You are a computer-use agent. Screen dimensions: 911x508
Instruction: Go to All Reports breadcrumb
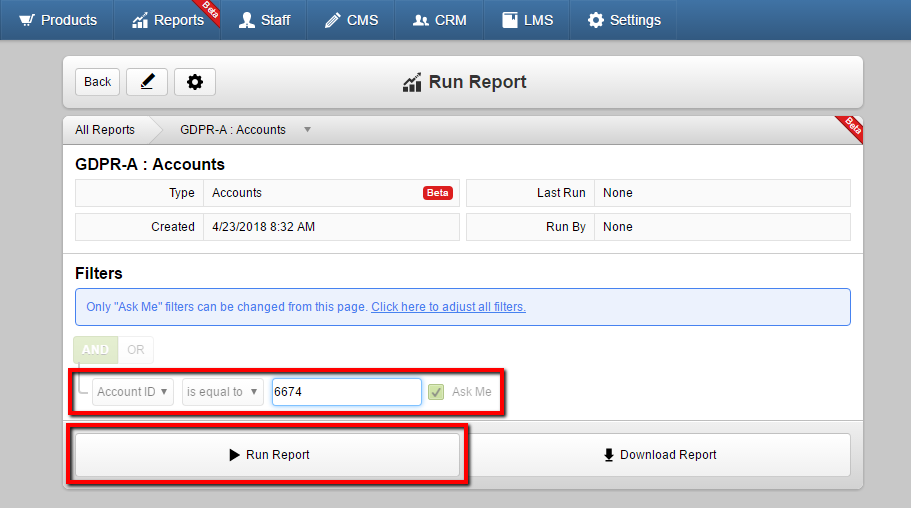tap(105, 130)
